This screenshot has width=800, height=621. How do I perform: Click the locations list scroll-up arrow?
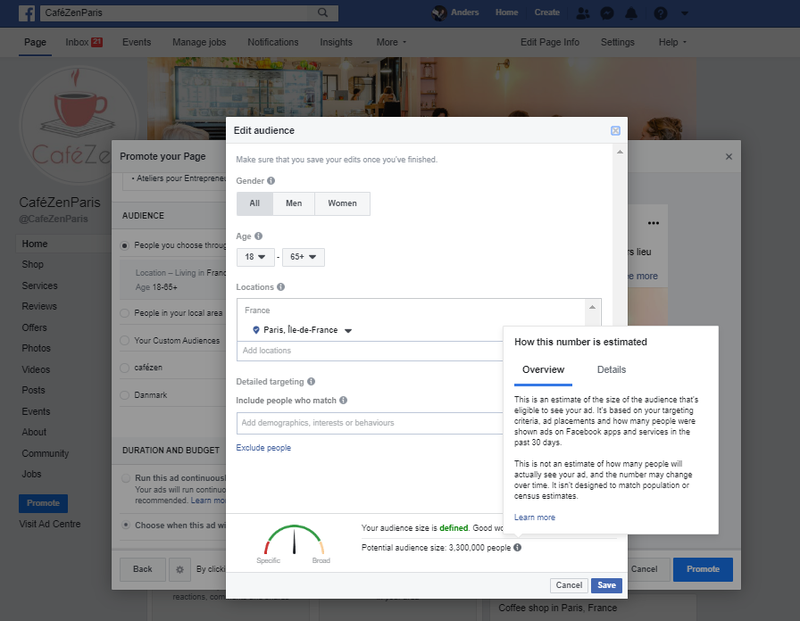(592, 307)
